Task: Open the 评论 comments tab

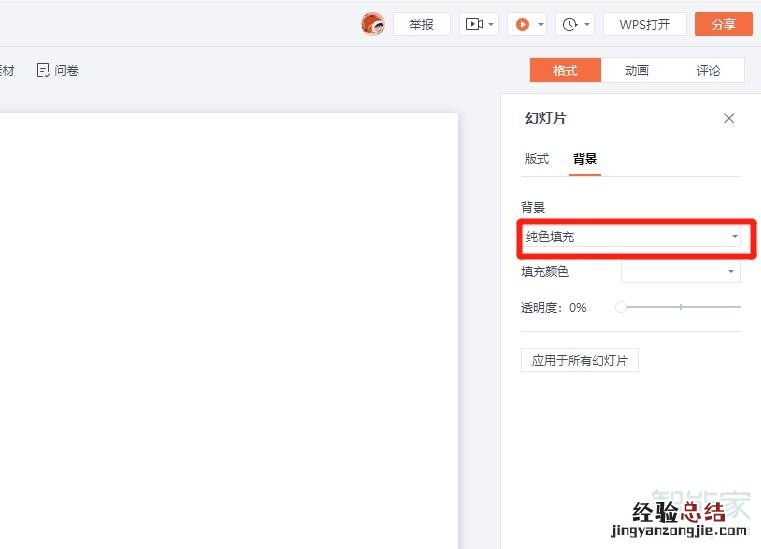Action: (x=708, y=70)
